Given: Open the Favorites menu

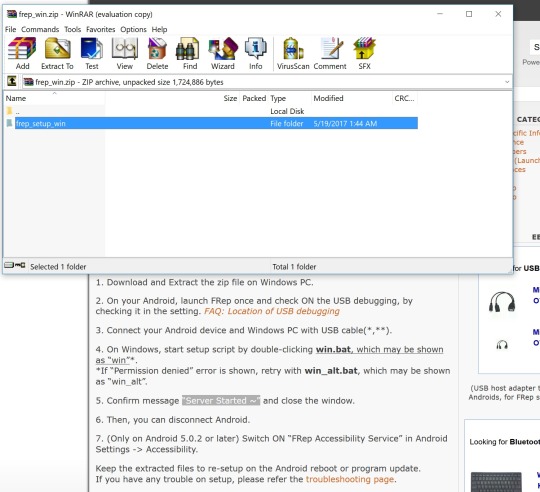Looking at the screenshot, I should click(x=101, y=29).
